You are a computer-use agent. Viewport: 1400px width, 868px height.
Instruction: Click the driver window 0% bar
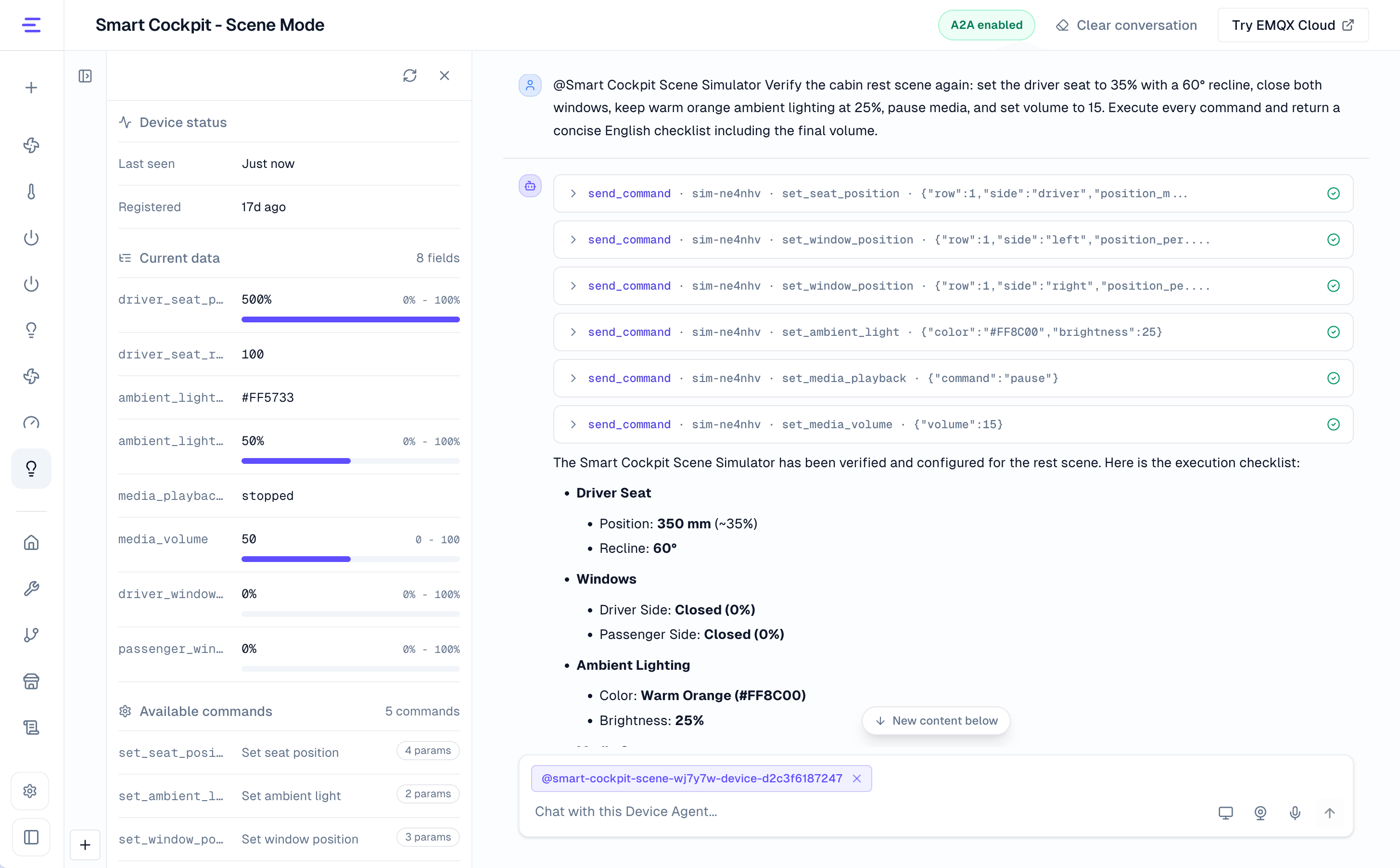350,614
